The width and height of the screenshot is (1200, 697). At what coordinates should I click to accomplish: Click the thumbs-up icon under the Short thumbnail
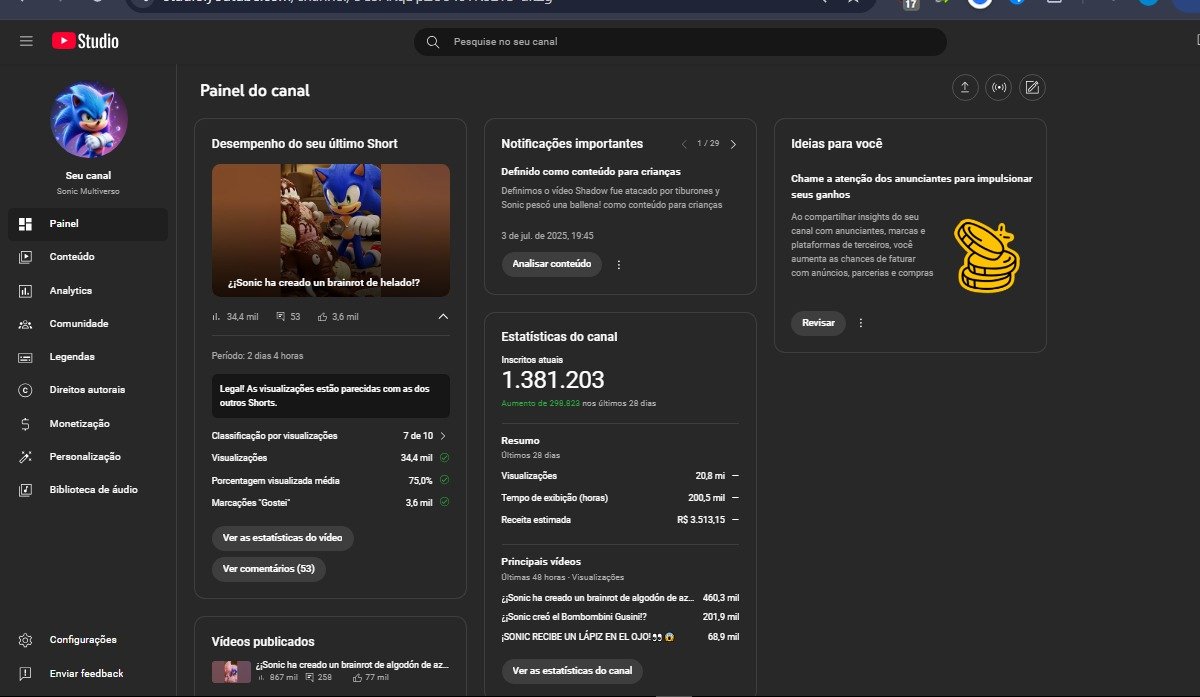click(323, 317)
